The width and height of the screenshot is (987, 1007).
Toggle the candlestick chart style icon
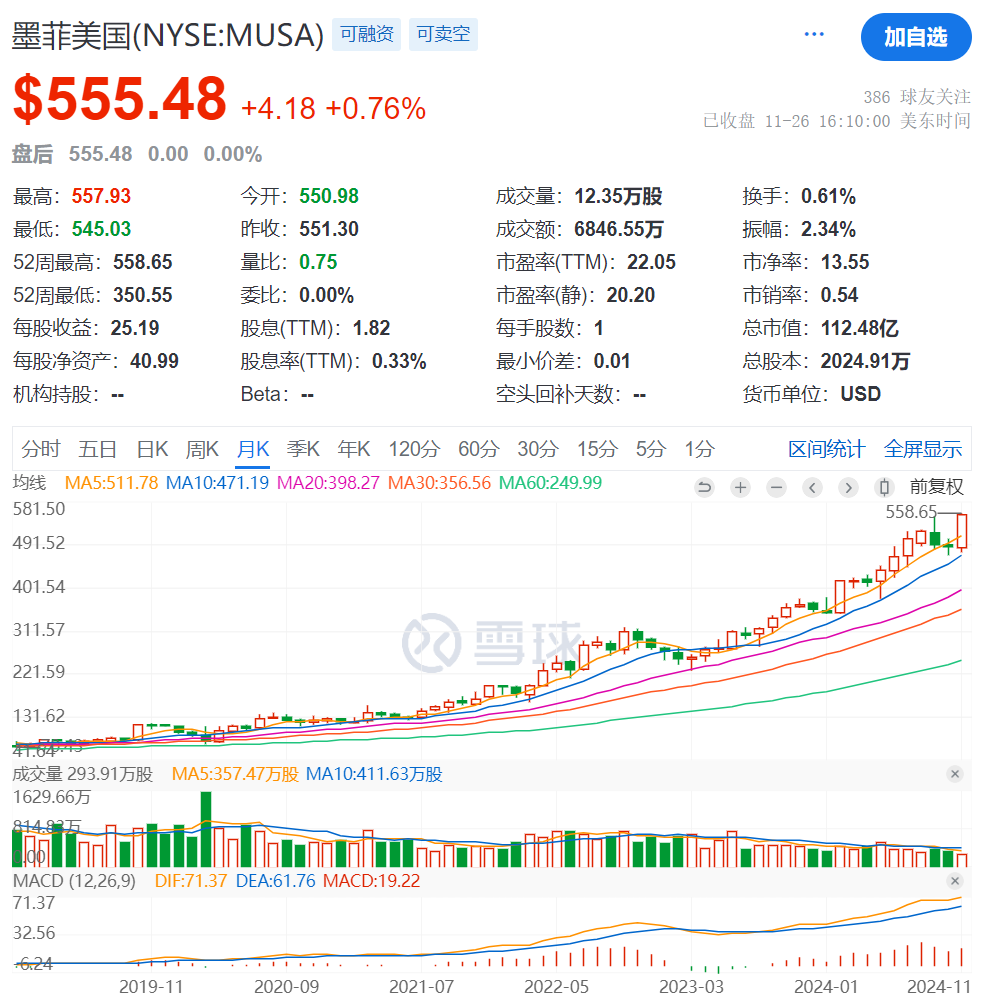(883, 488)
